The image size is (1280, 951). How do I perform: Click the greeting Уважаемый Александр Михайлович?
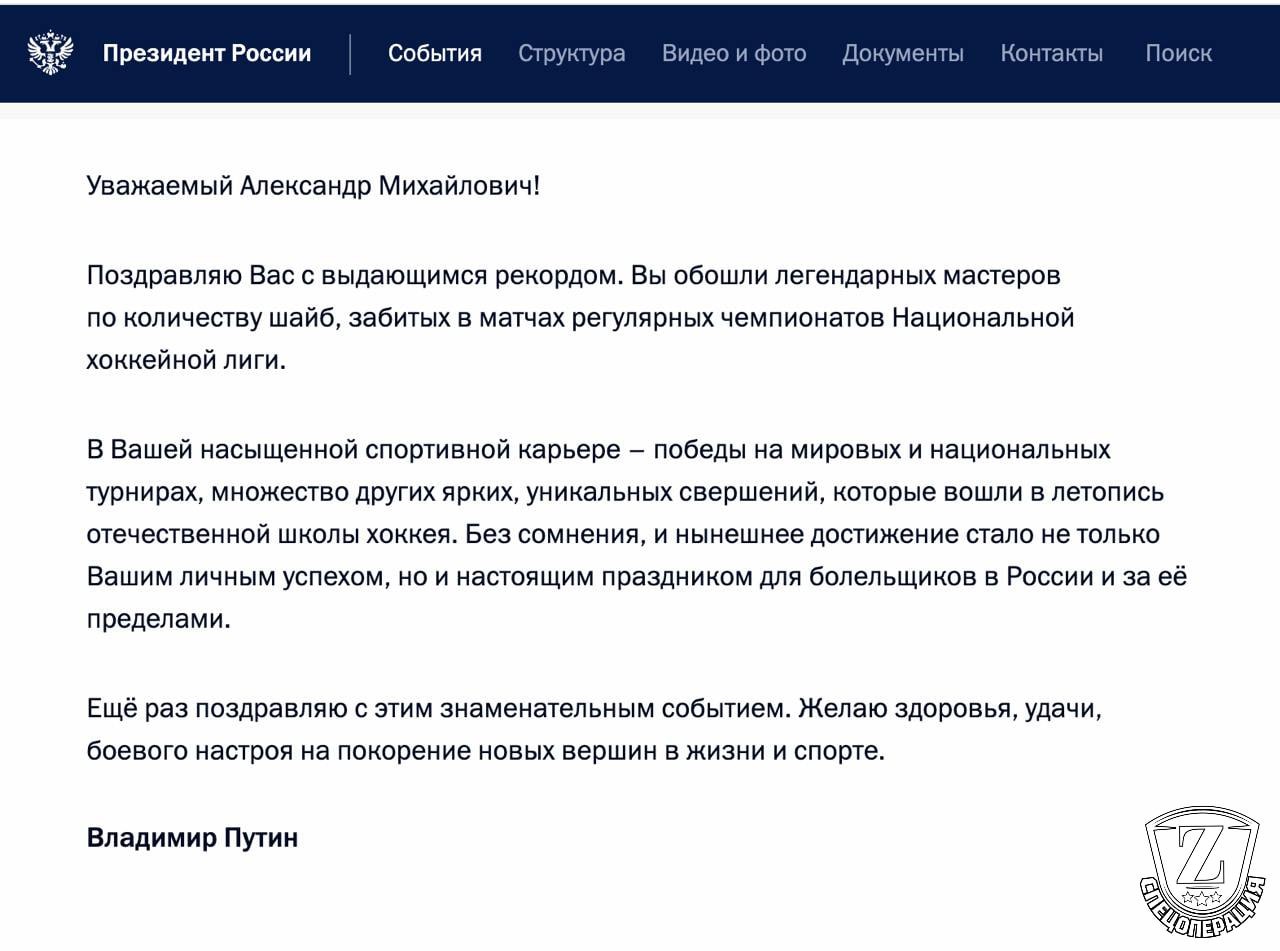click(313, 186)
